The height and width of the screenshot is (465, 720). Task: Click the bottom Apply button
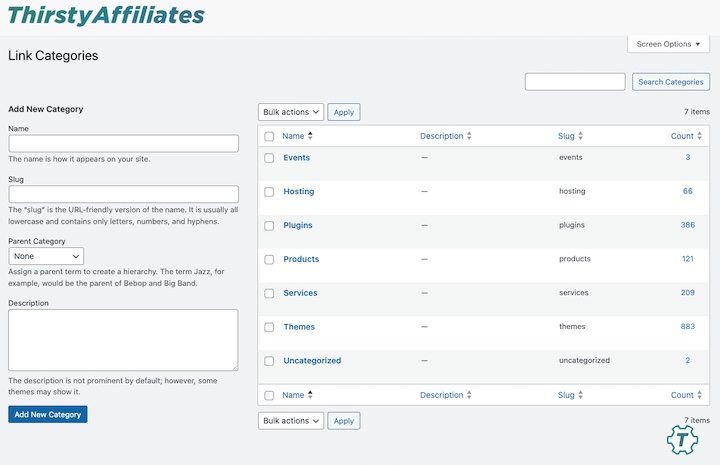click(x=343, y=420)
